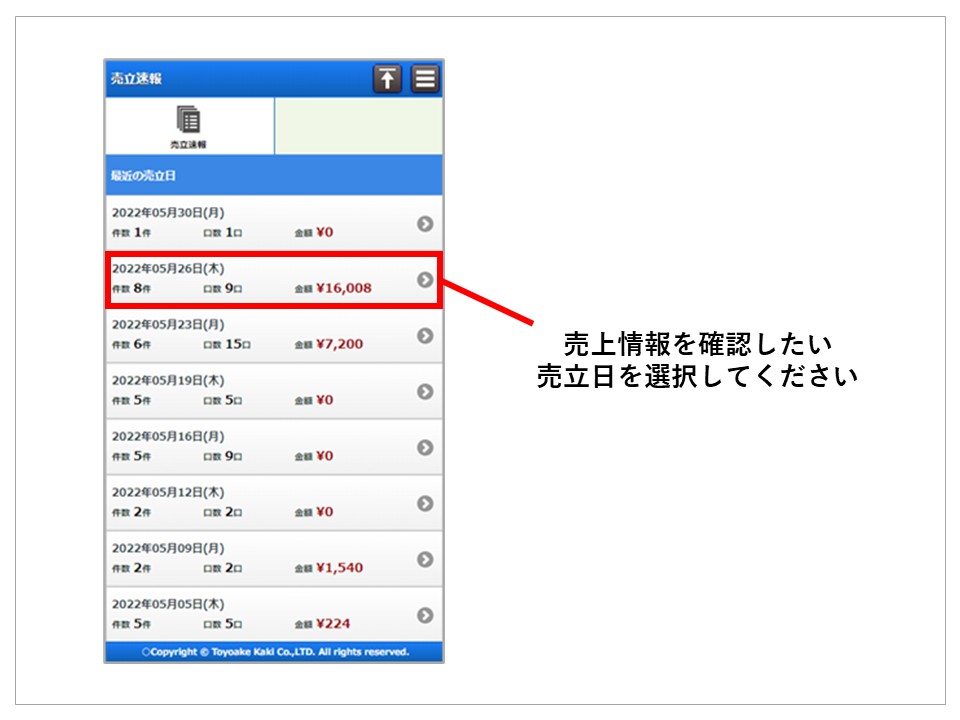
Task: Expand arrow for 2022年05月30日(月) row
Action: [425, 224]
